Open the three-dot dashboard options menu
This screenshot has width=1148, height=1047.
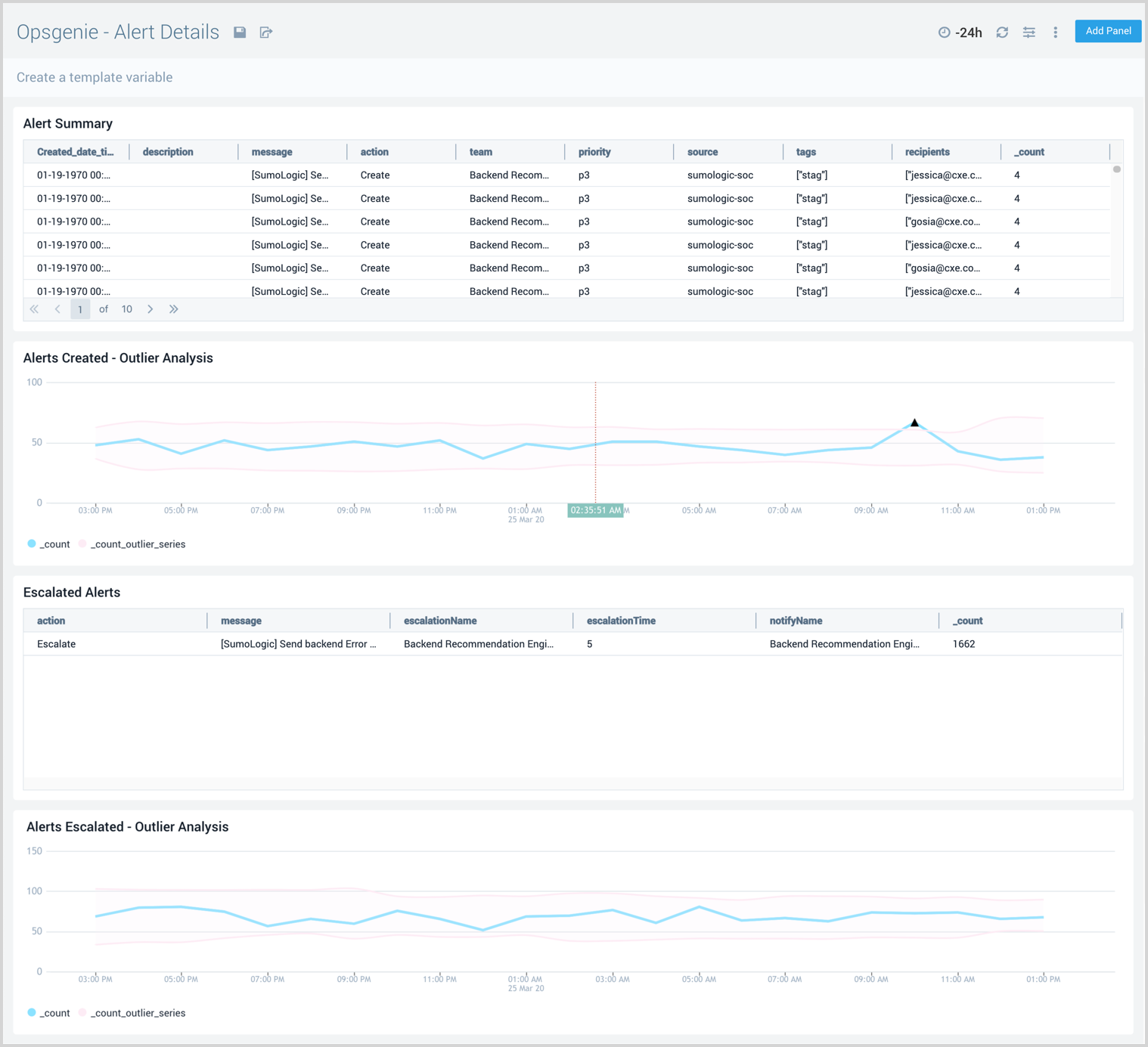(1056, 32)
